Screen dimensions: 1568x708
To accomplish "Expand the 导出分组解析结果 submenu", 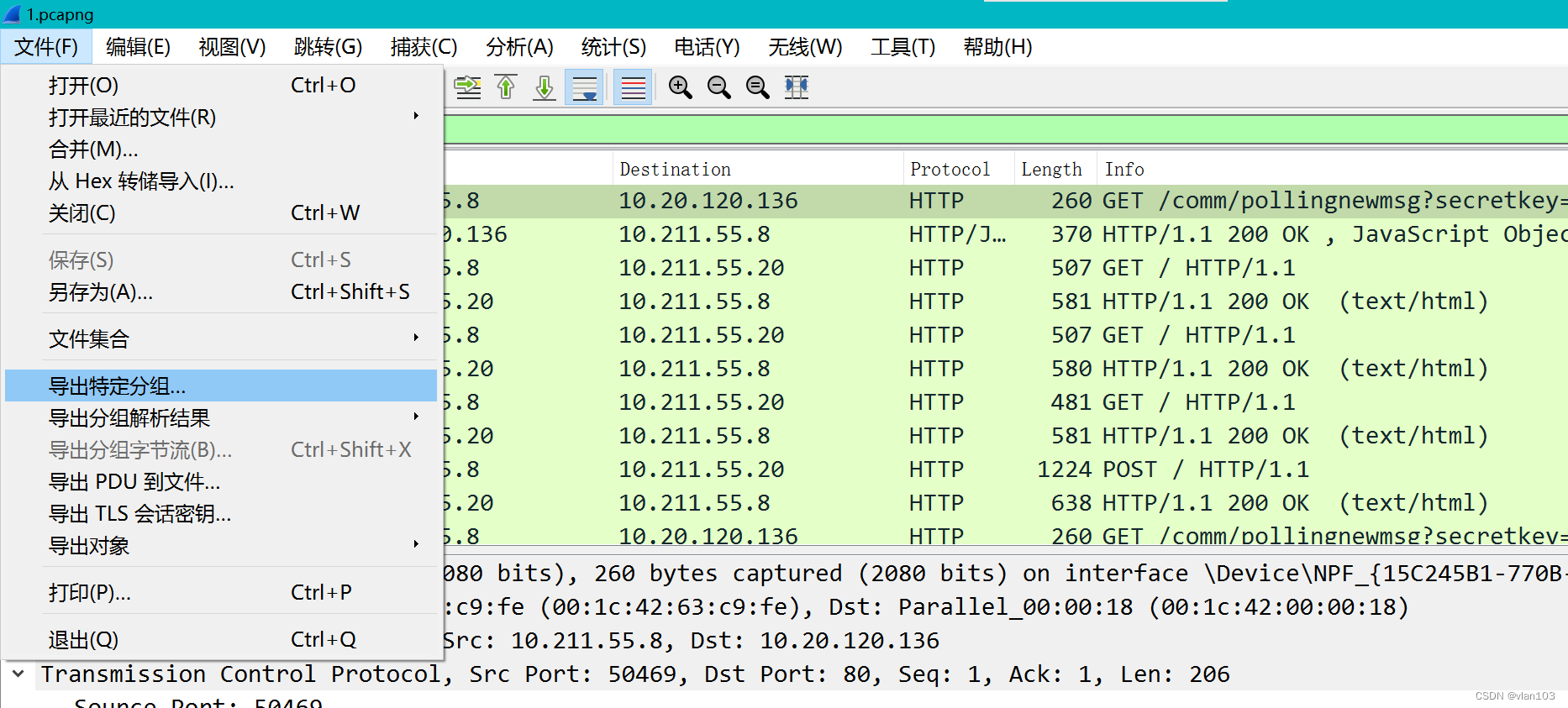I will 221,418.
